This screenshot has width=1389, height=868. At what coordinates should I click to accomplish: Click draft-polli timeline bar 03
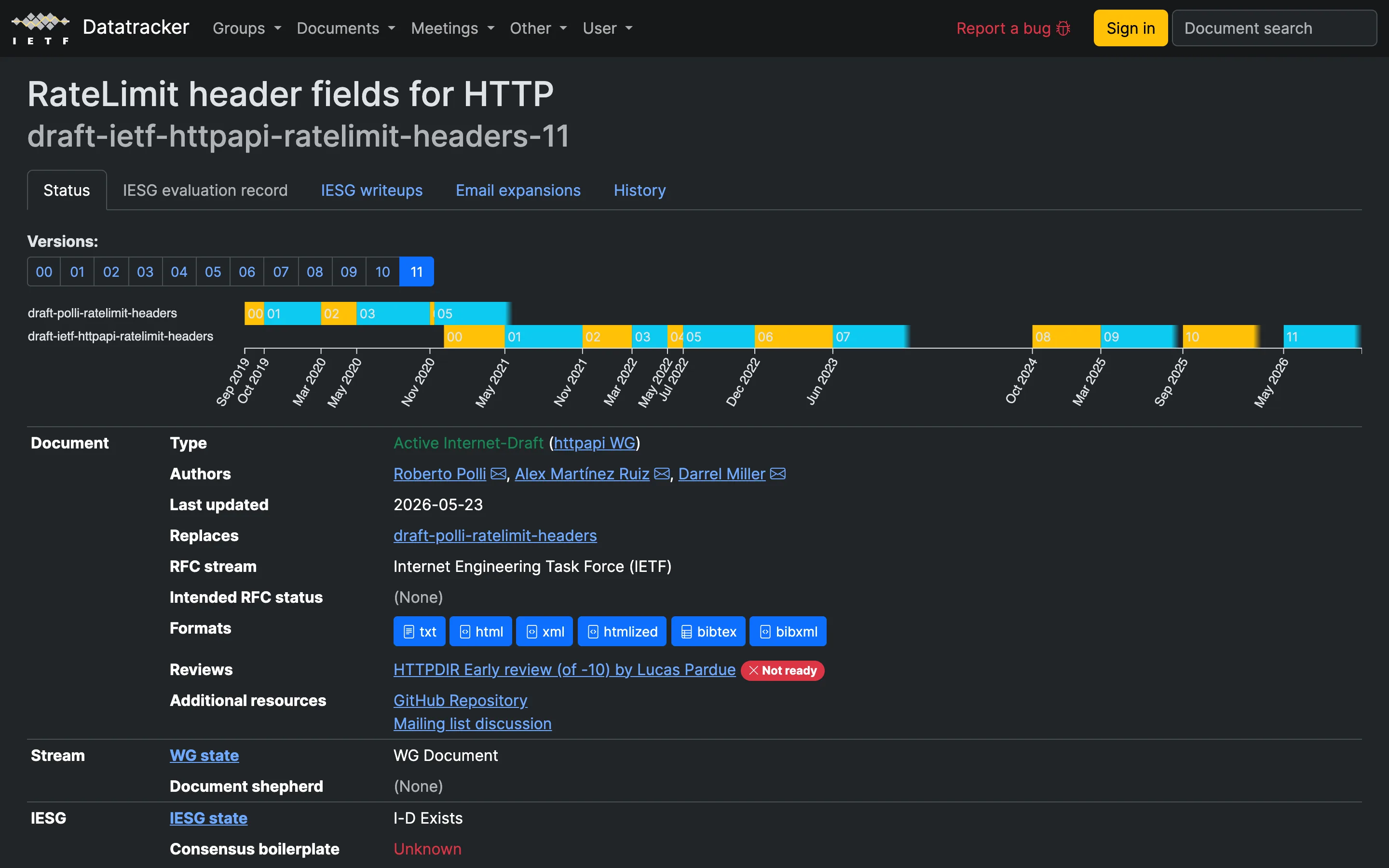[393, 313]
